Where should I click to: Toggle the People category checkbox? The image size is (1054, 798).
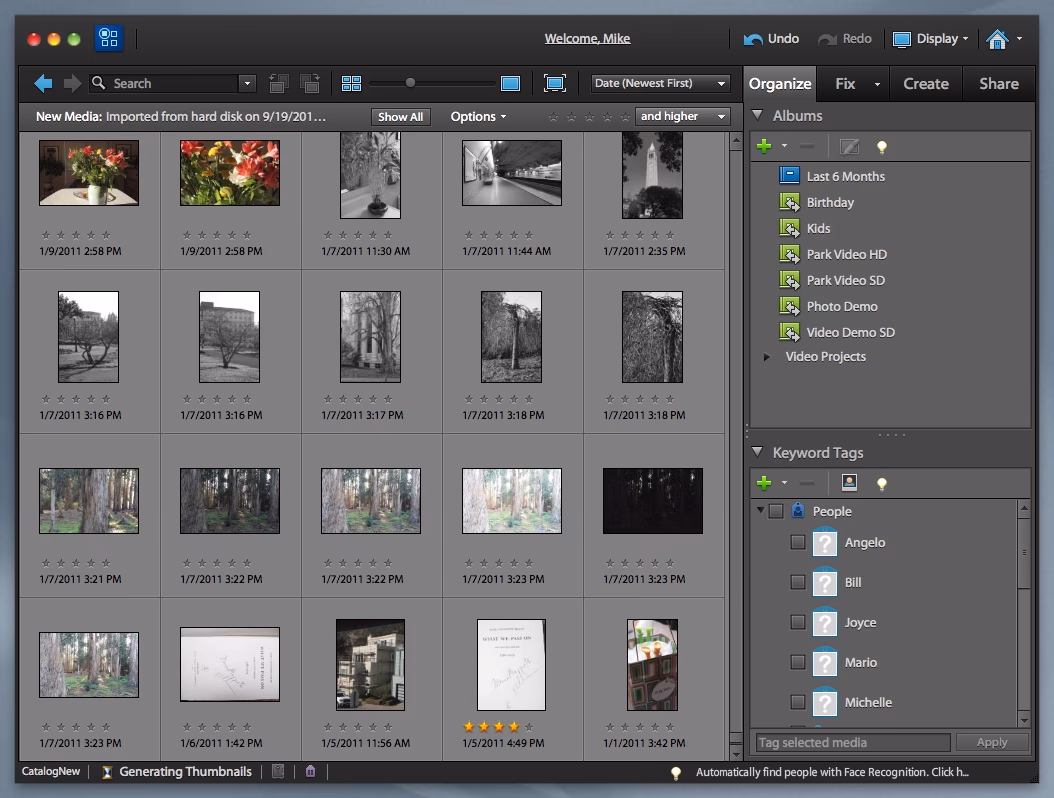click(x=777, y=510)
